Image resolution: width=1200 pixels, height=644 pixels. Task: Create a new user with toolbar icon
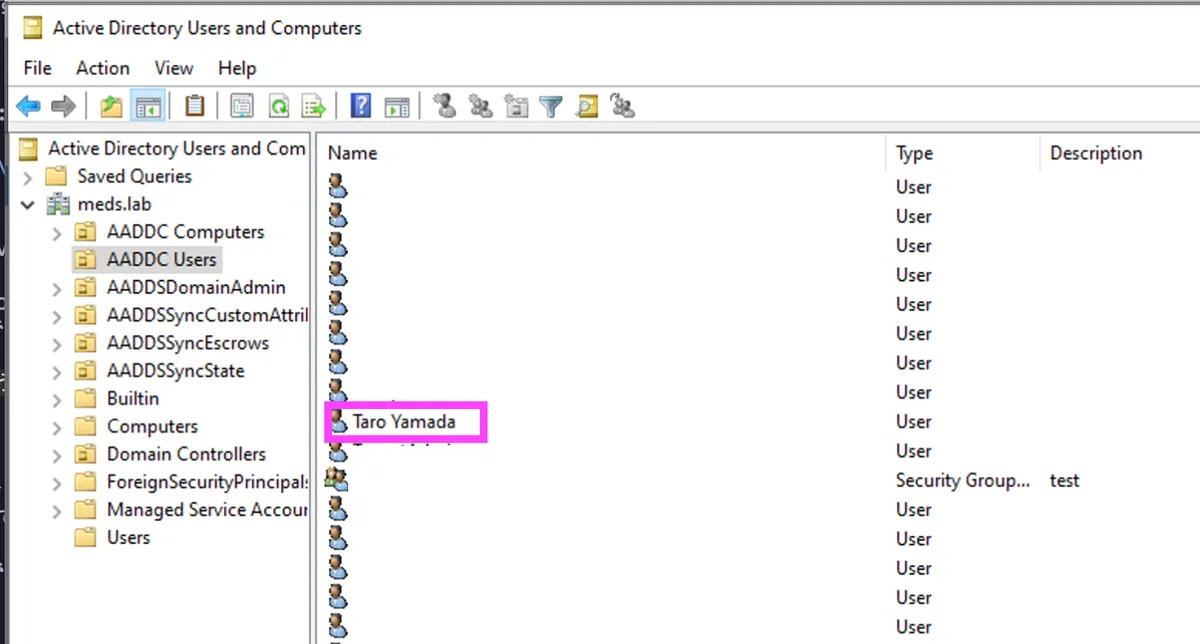pos(445,105)
